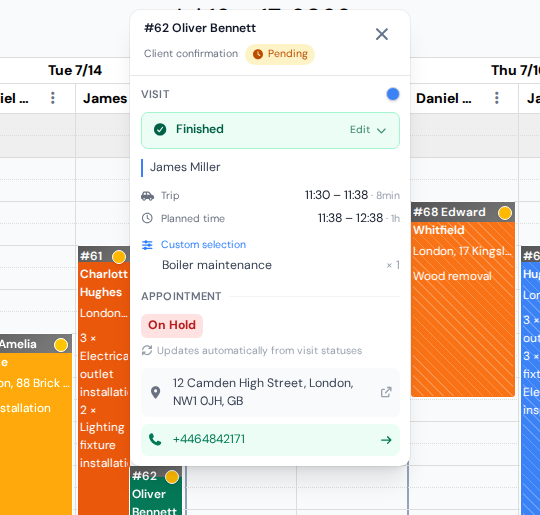Open the Finished status dropdown
The width and height of the screenshot is (540, 515).
[x=270, y=130]
